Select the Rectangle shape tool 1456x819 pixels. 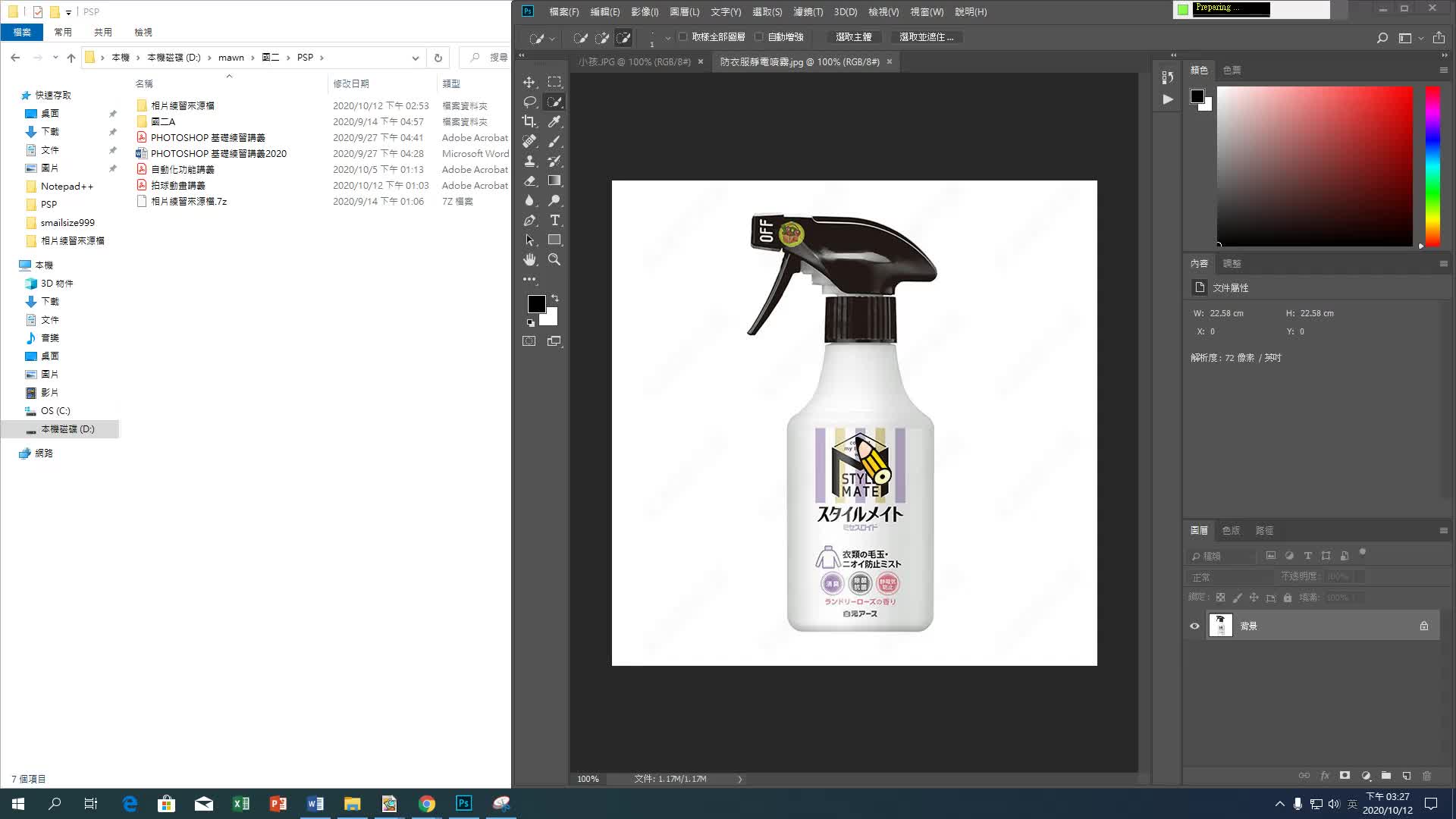pyautogui.click(x=554, y=240)
